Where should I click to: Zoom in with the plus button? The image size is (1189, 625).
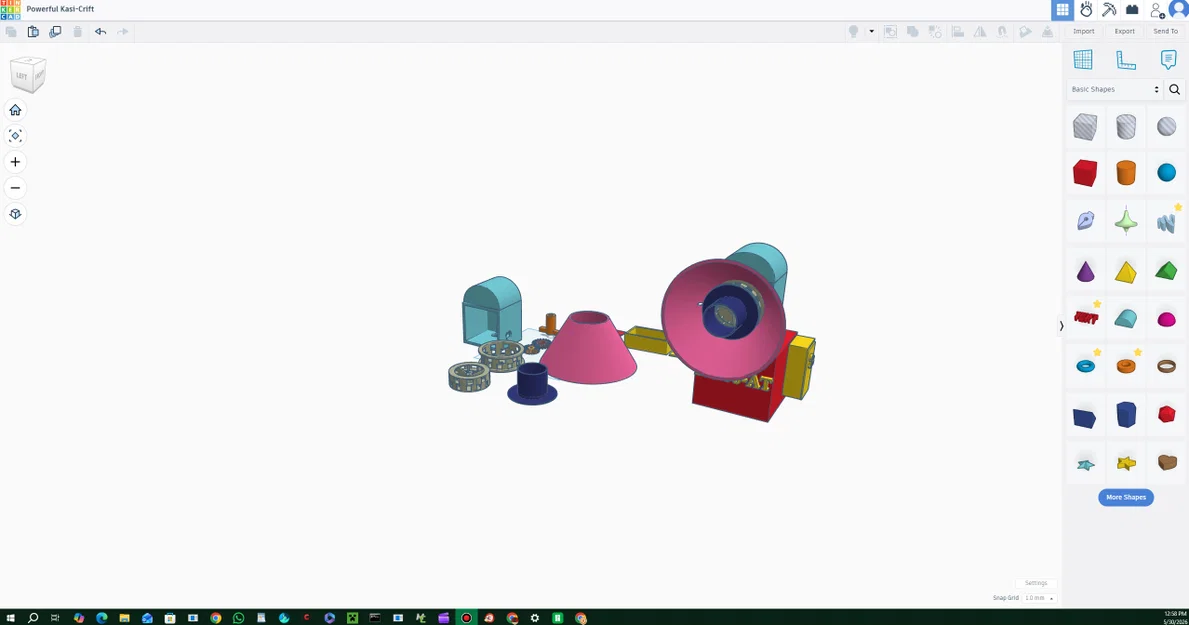15,162
